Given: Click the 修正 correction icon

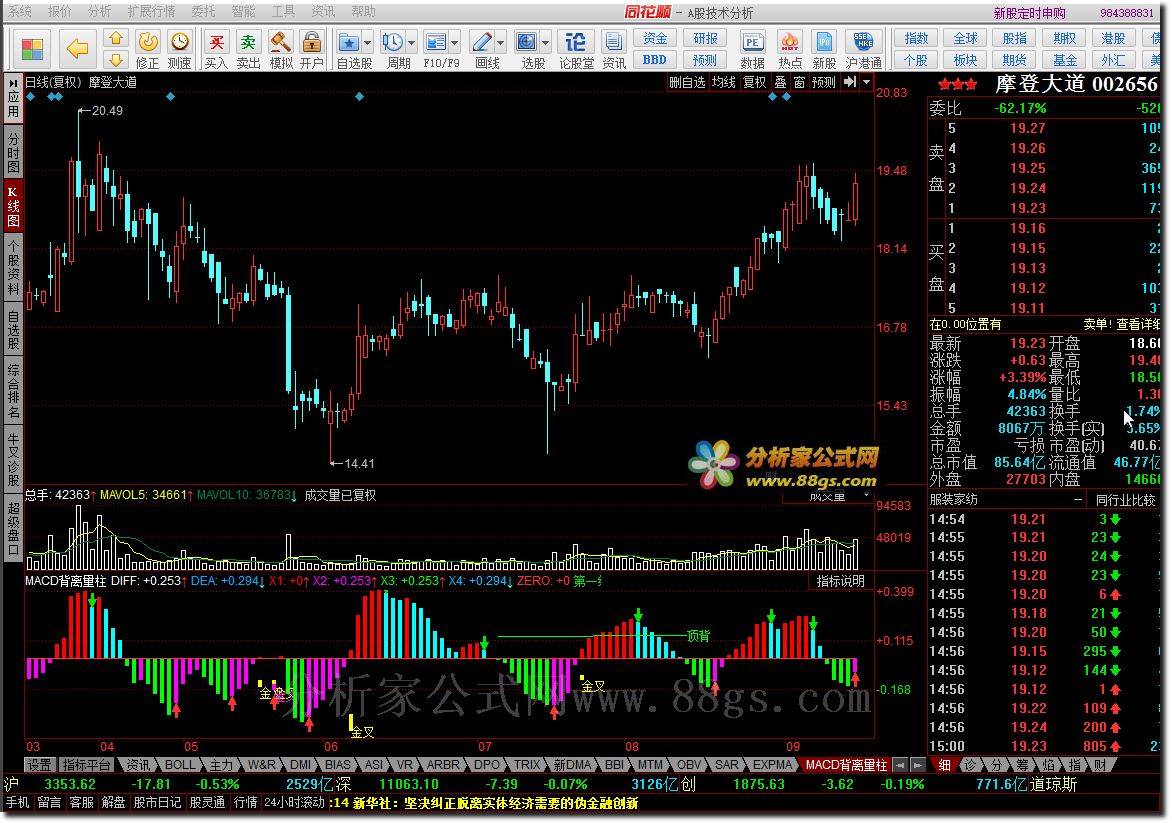Looking at the screenshot, I should click(147, 50).
